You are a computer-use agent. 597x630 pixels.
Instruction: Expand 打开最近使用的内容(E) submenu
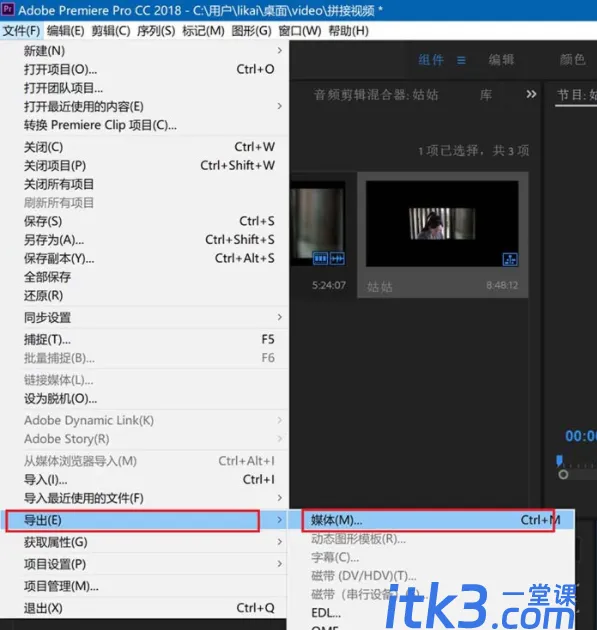(145, 106)
